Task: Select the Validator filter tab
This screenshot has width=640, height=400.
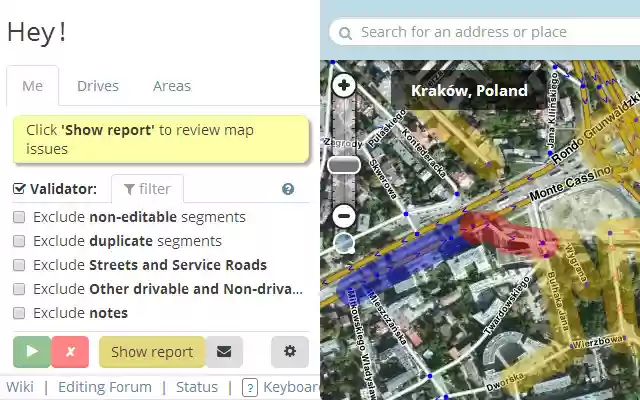Action: pyautogui.click(x=147, y=189)
